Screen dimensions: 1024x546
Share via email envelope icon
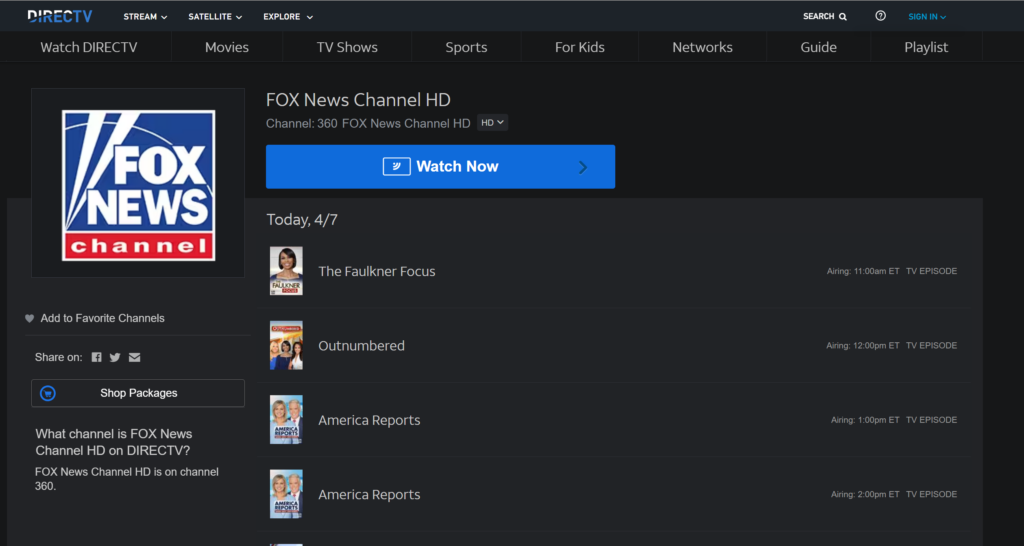coord(135,357)
